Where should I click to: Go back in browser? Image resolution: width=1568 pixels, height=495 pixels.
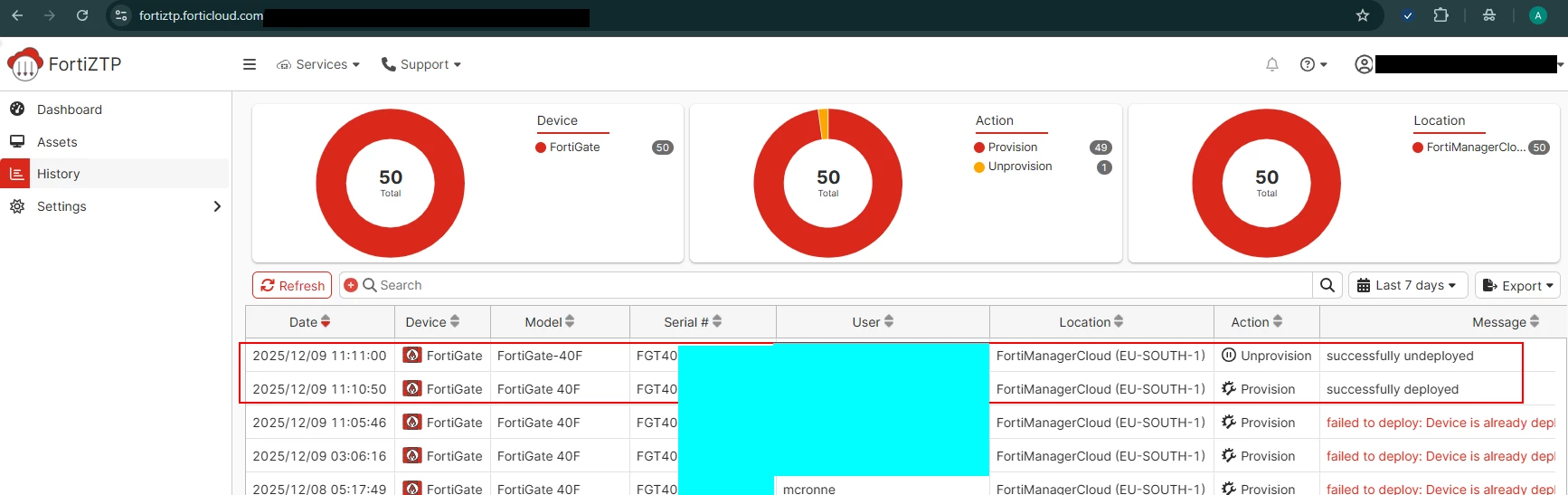click(x=17, y=15)
